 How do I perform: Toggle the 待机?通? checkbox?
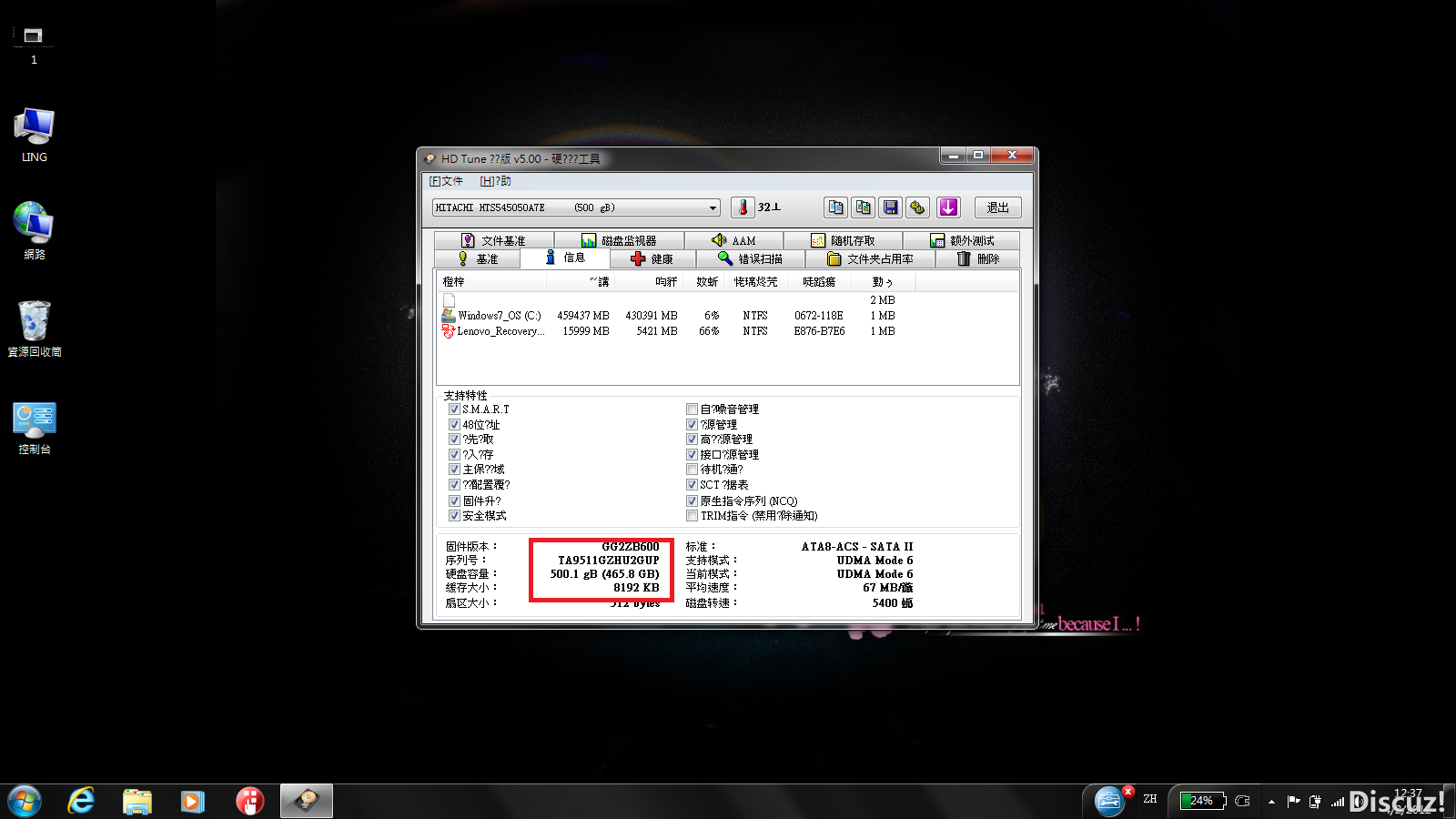point(692,470)
